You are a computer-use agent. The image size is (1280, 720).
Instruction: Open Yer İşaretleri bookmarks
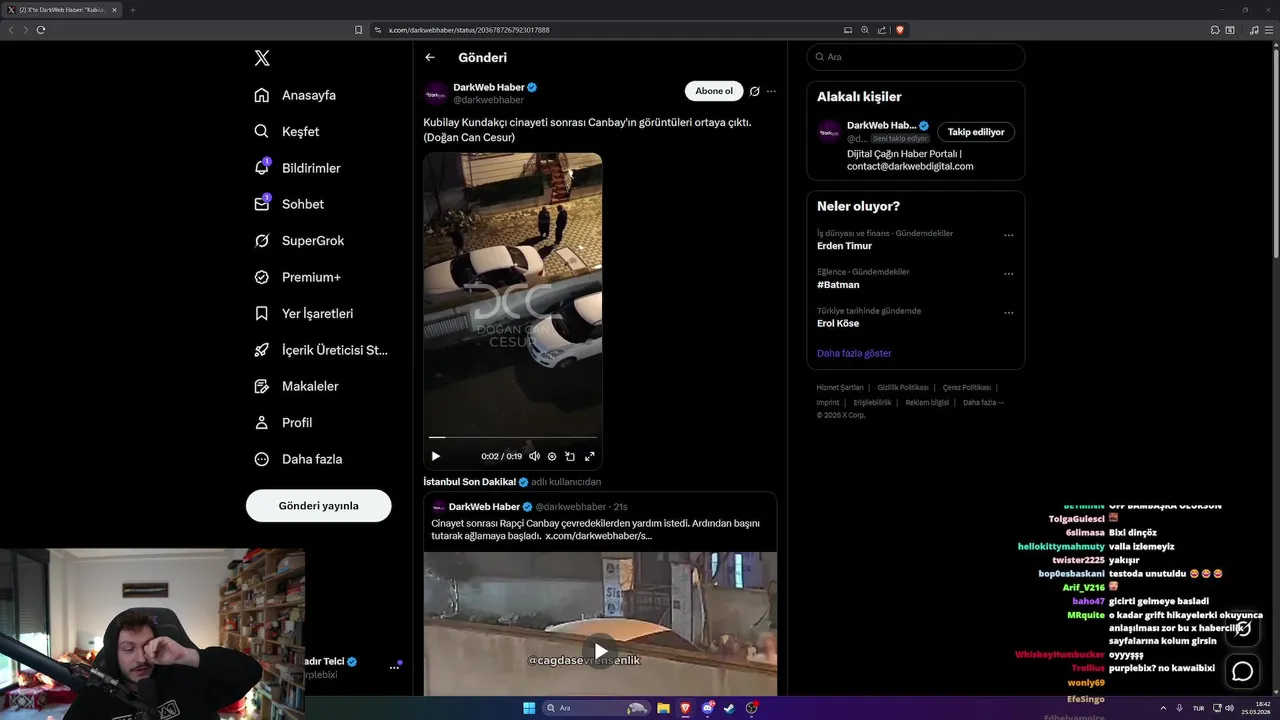coord(304,313)
